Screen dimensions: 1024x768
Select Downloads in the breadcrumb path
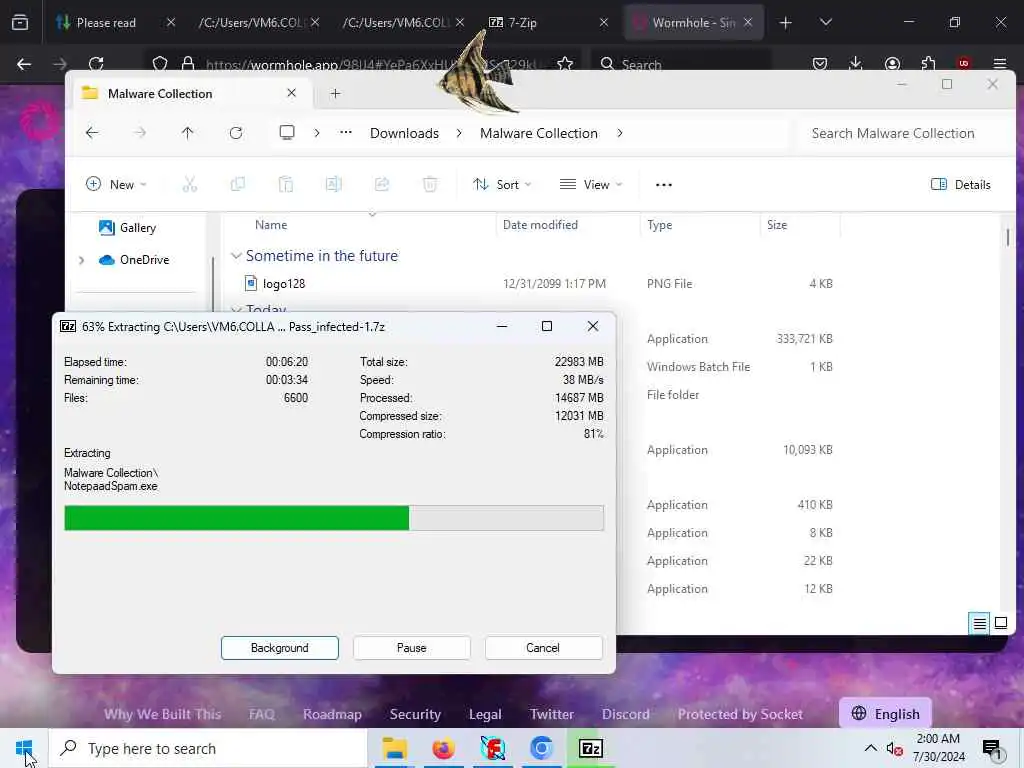tap(404, 133)
